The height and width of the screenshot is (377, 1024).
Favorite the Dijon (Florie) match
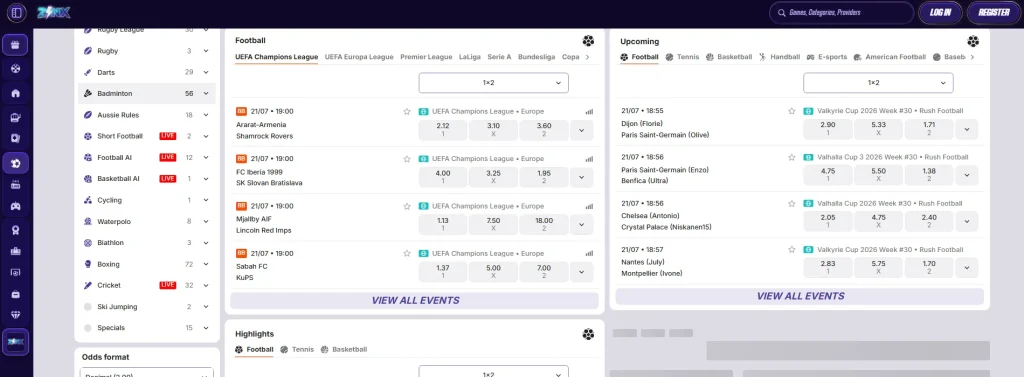point(792,111)
